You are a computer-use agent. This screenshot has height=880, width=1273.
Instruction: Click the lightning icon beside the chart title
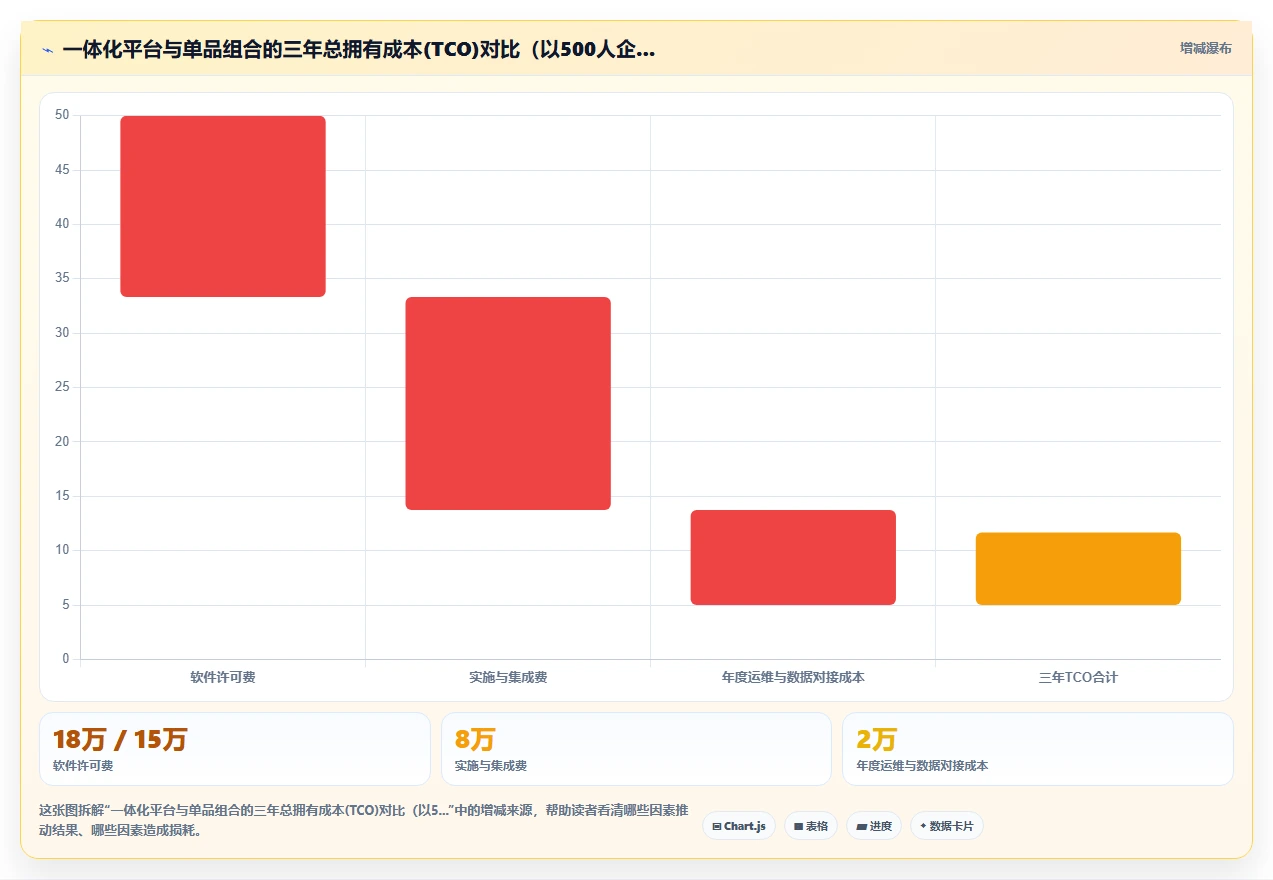point(47,50)
